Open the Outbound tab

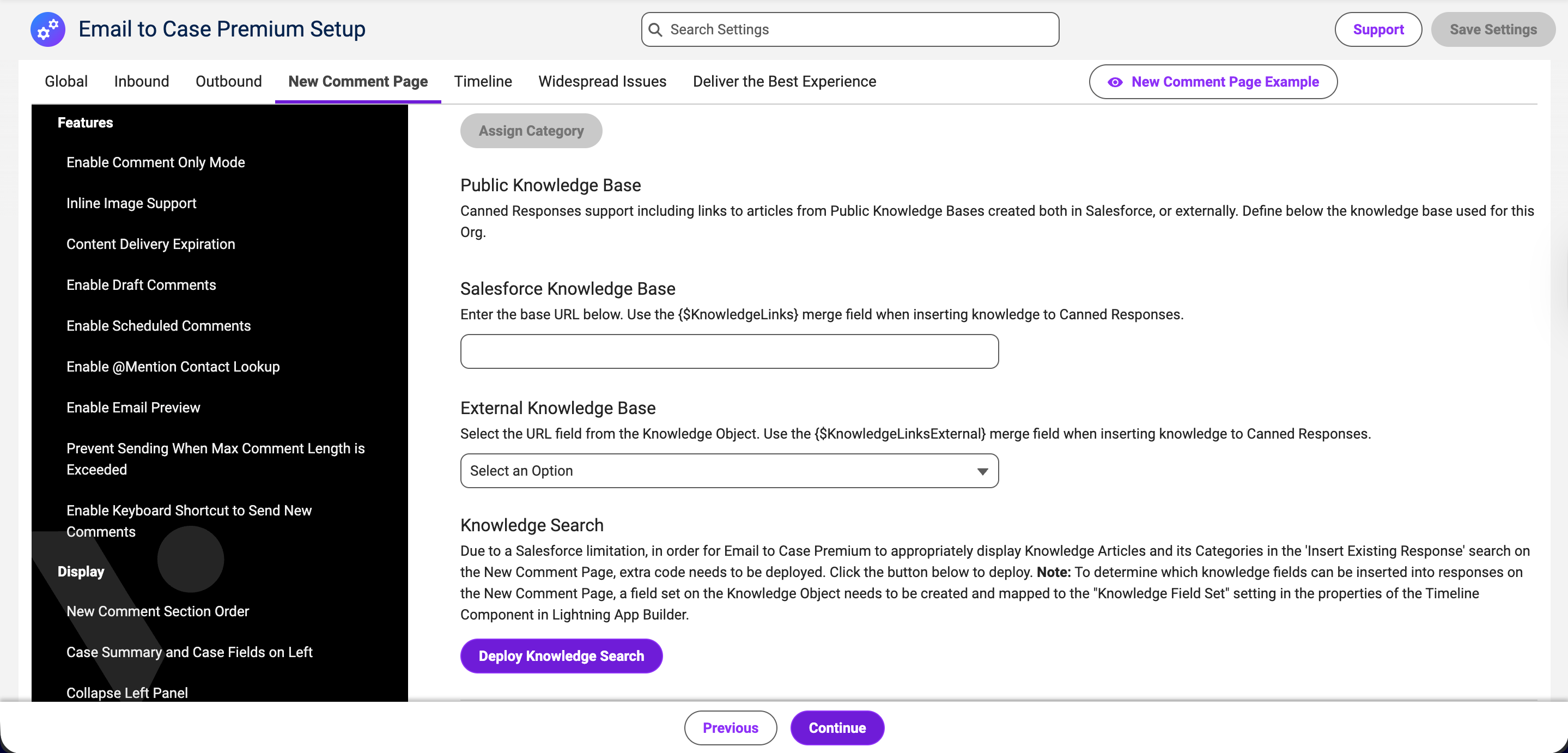[x=228, y=82]
